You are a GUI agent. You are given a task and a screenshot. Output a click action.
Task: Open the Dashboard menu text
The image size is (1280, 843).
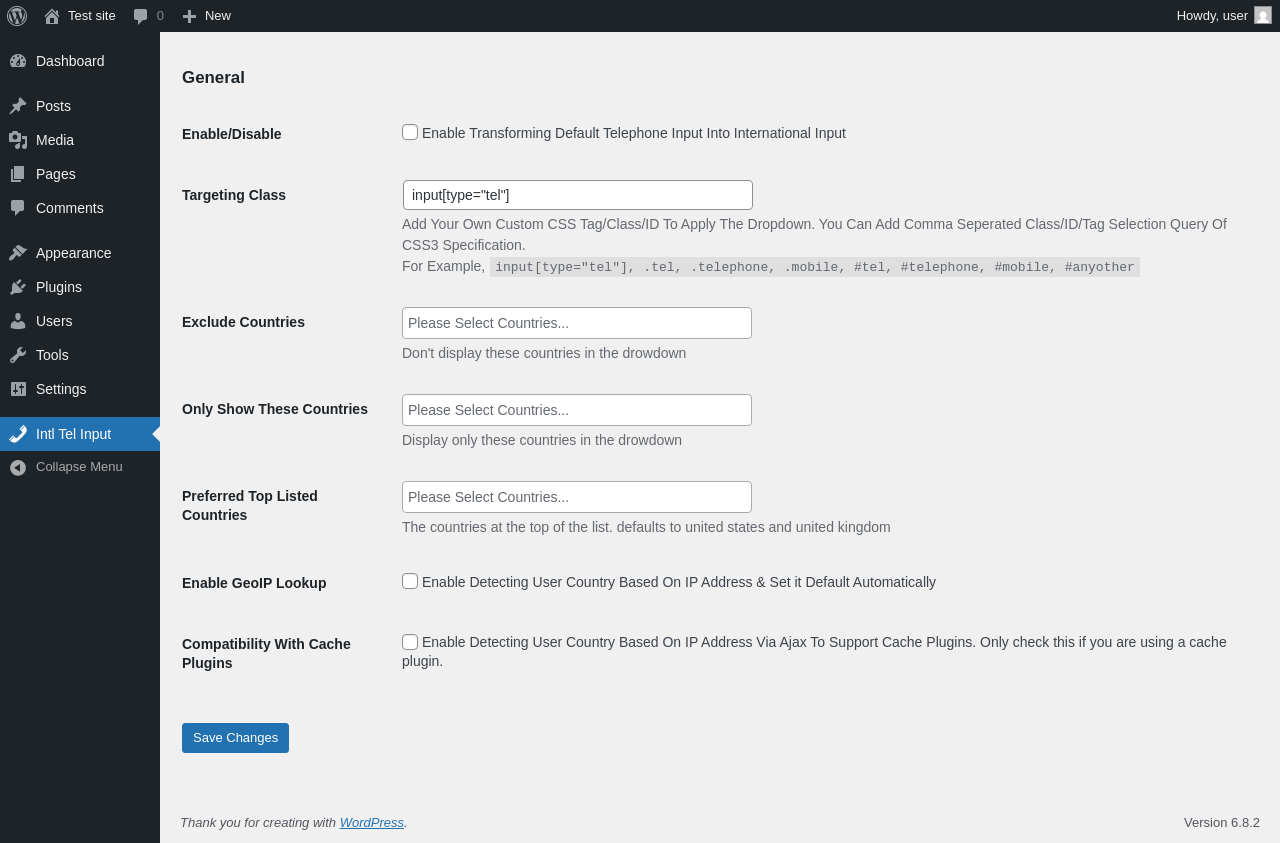click(70, 61)
